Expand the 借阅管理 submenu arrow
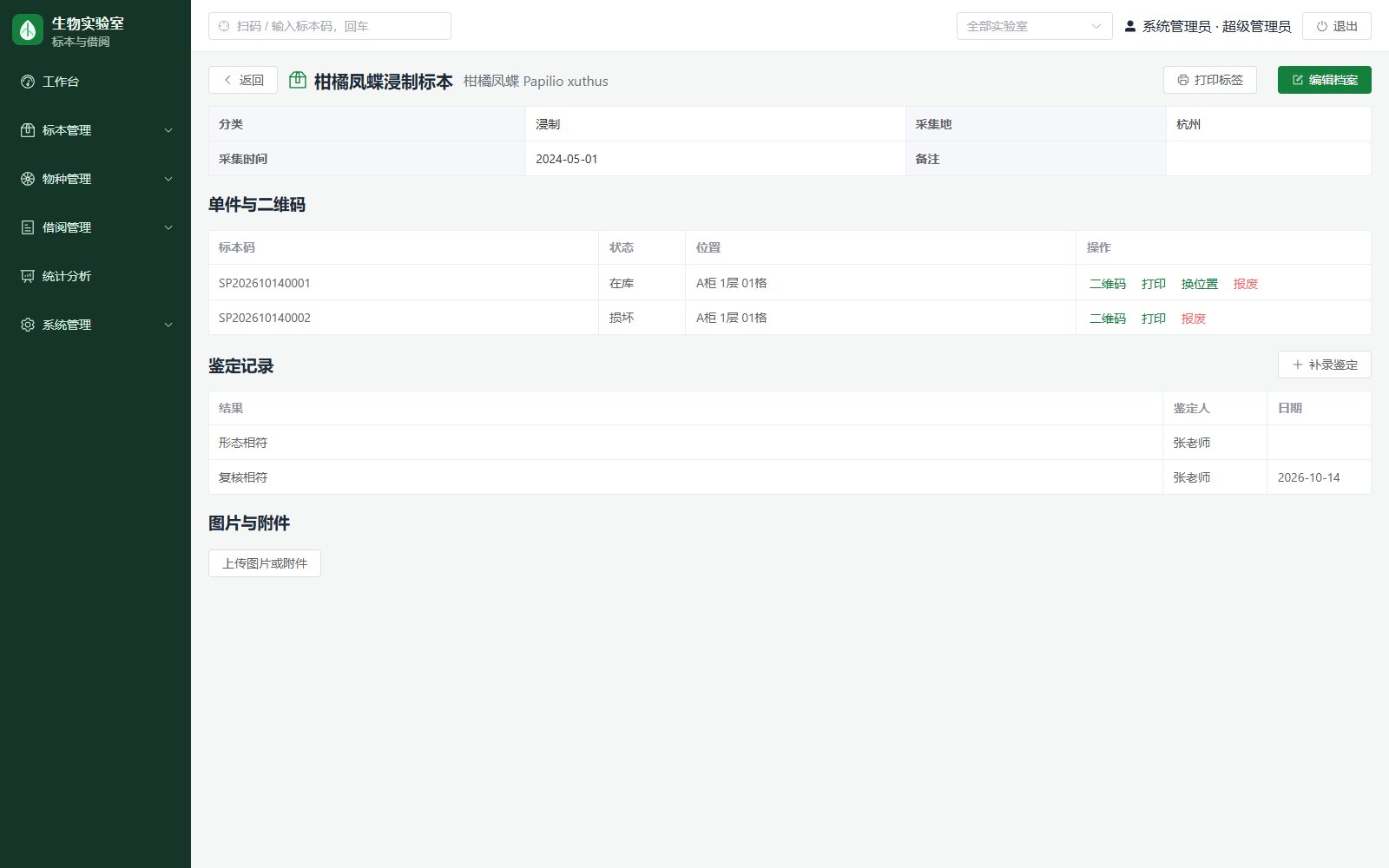Image resolution: width=1389 pixels, height=868 pixels. 168,227
